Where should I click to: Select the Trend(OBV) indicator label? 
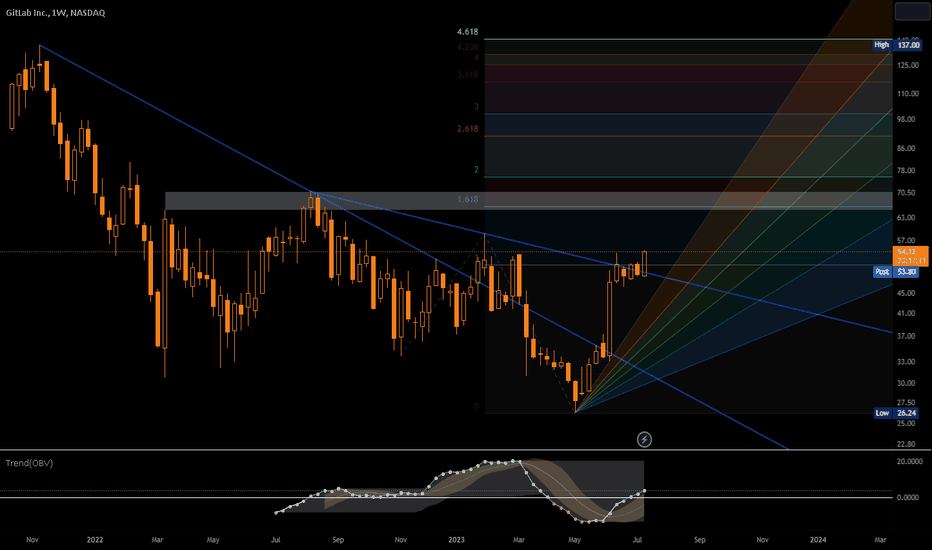coord(29,463)
